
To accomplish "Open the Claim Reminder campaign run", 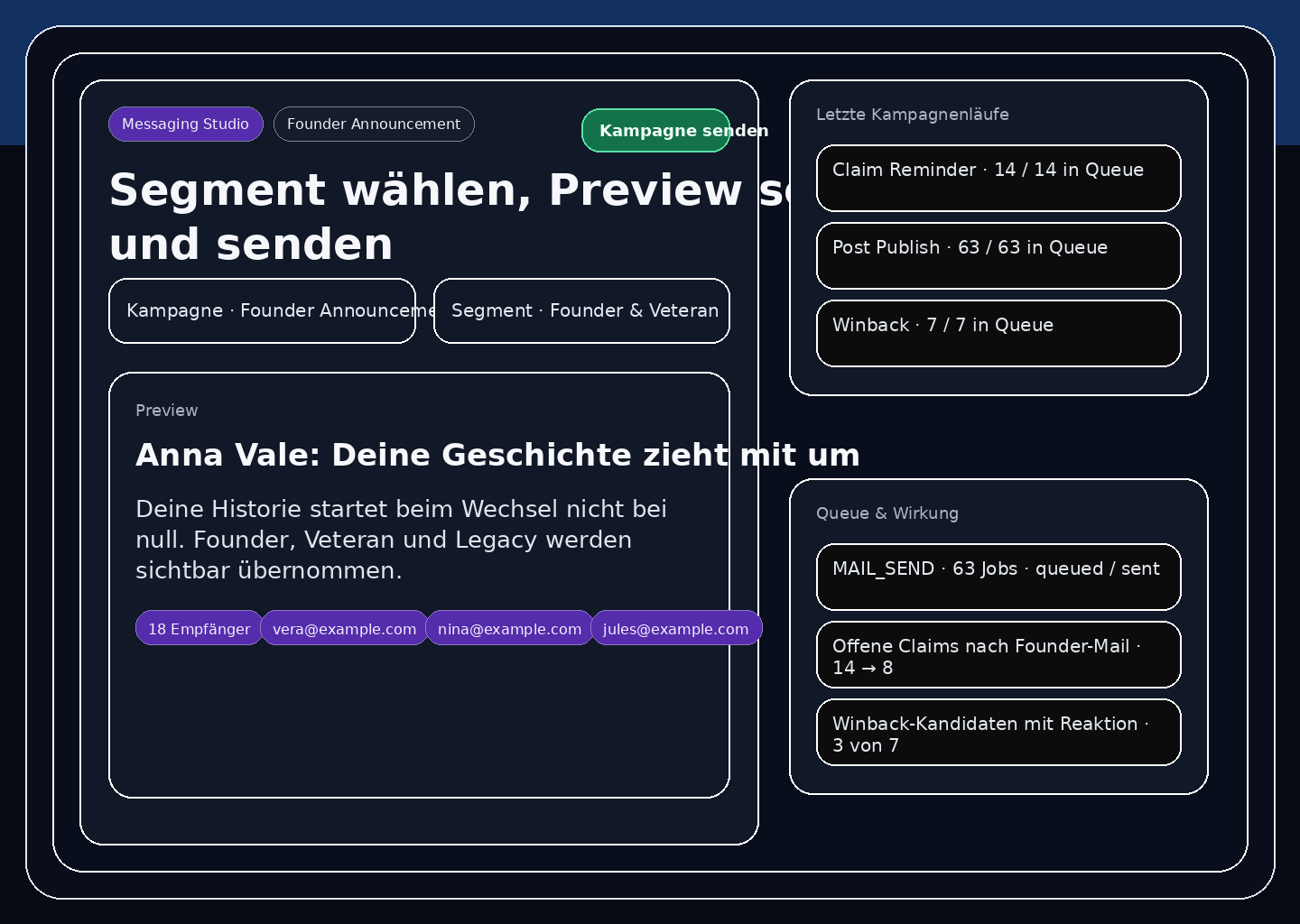I will (x=998, y=179).
